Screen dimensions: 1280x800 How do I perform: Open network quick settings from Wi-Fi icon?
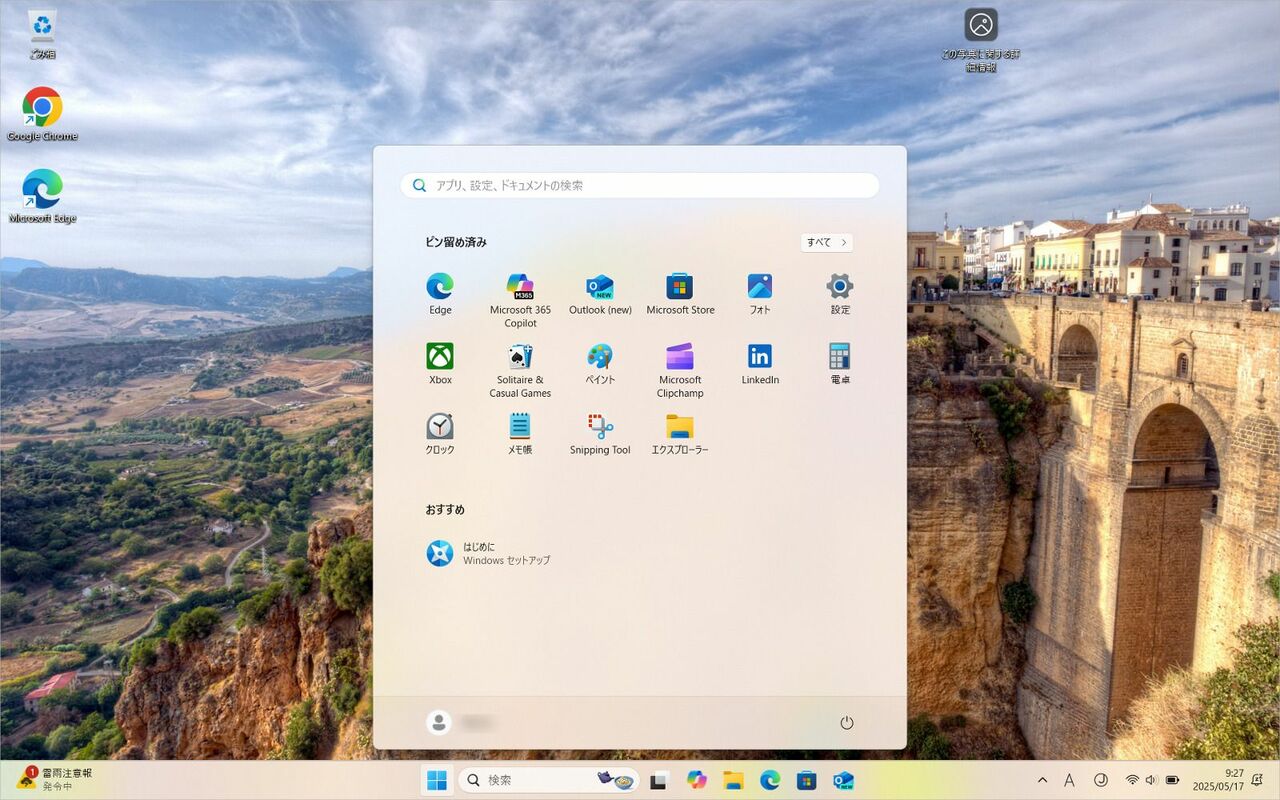pyautogui.click(x=1132, y=780)
